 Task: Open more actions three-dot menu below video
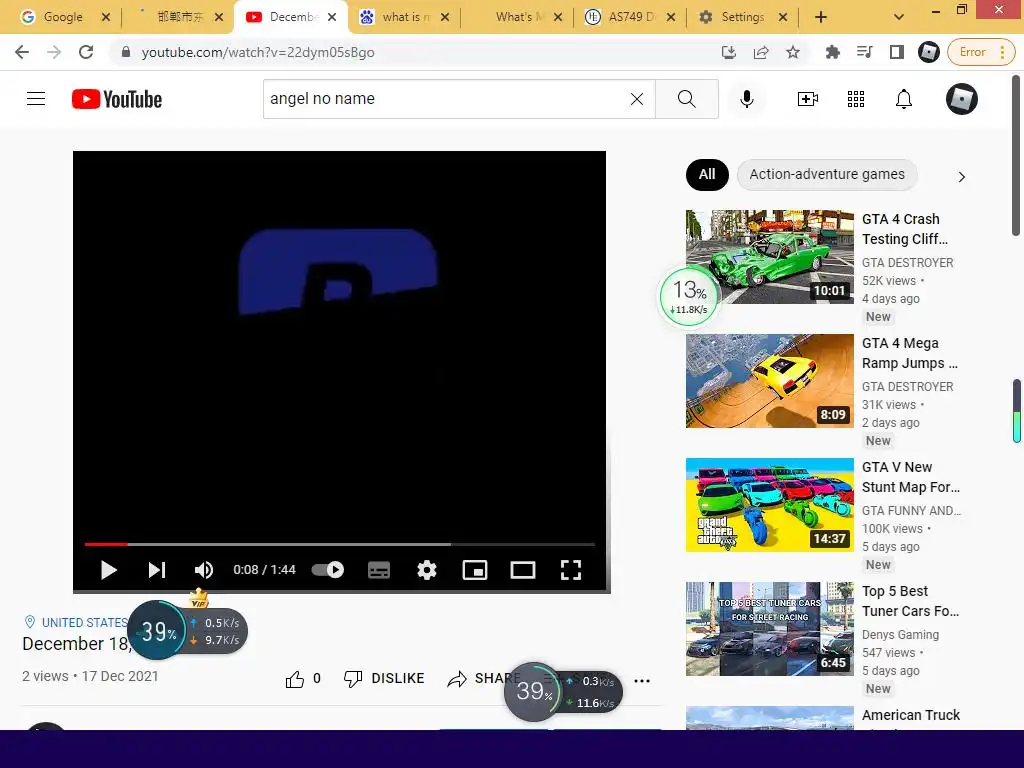point(642,680)
